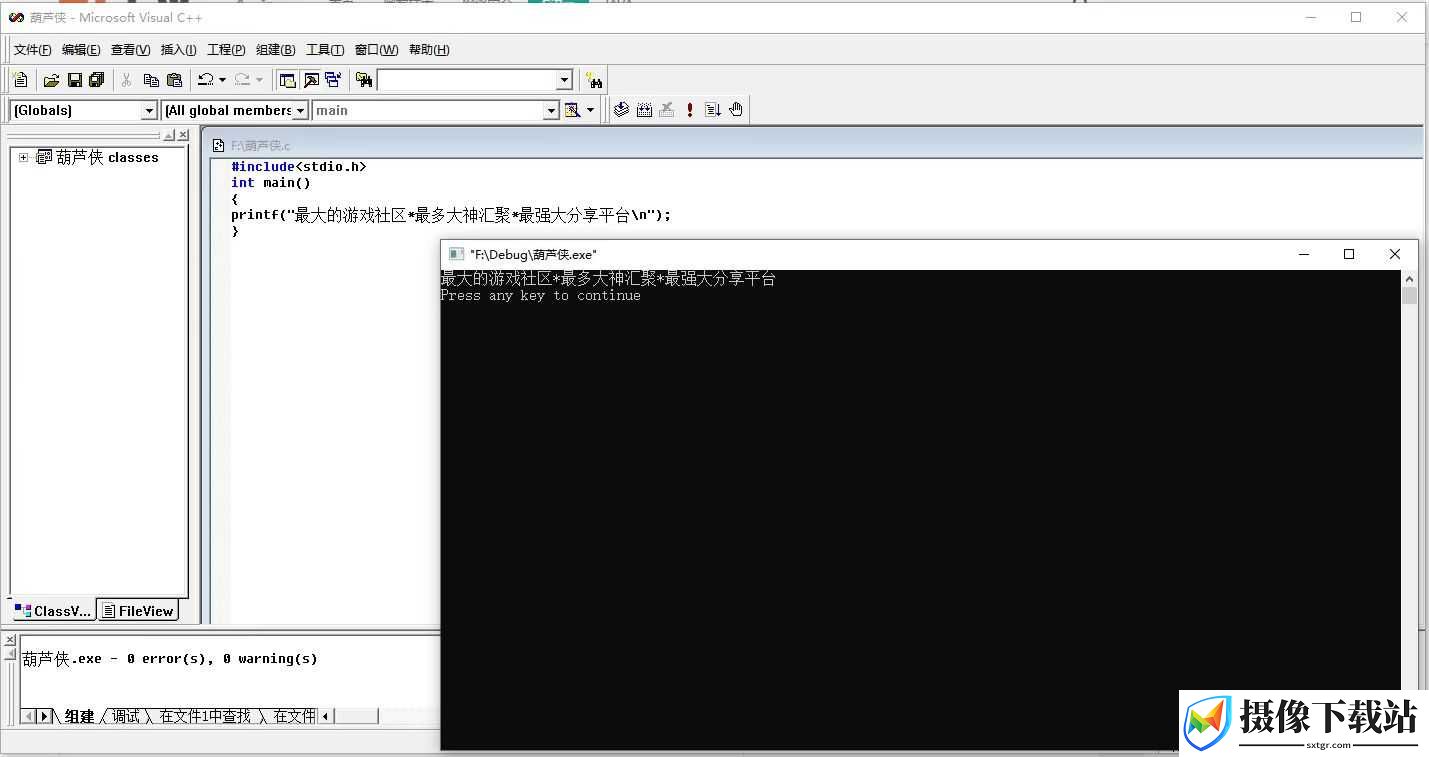This screenshot has height=757, width=1429.
Task: Click the printf line in code editor
Action: tap(451, 215)
